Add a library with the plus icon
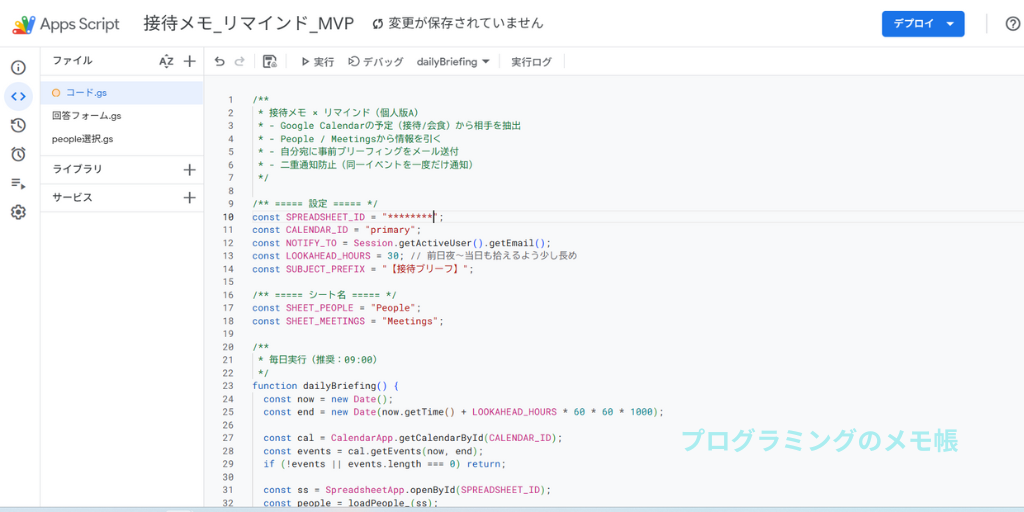Image resolution: width=1024 pixels, height=512 pixels. click(189, 170)
